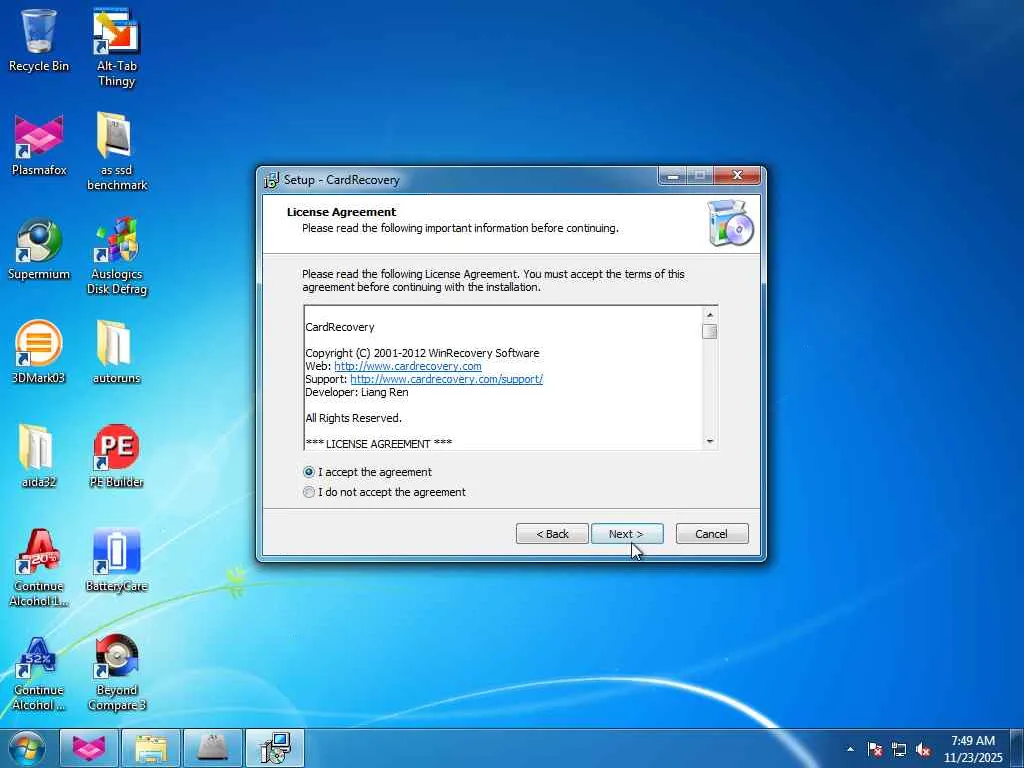The width and height of the screenshot is (1024, 768).
Task: Click the Show Desktop strip beside the clock
Action: (1017, 749)
